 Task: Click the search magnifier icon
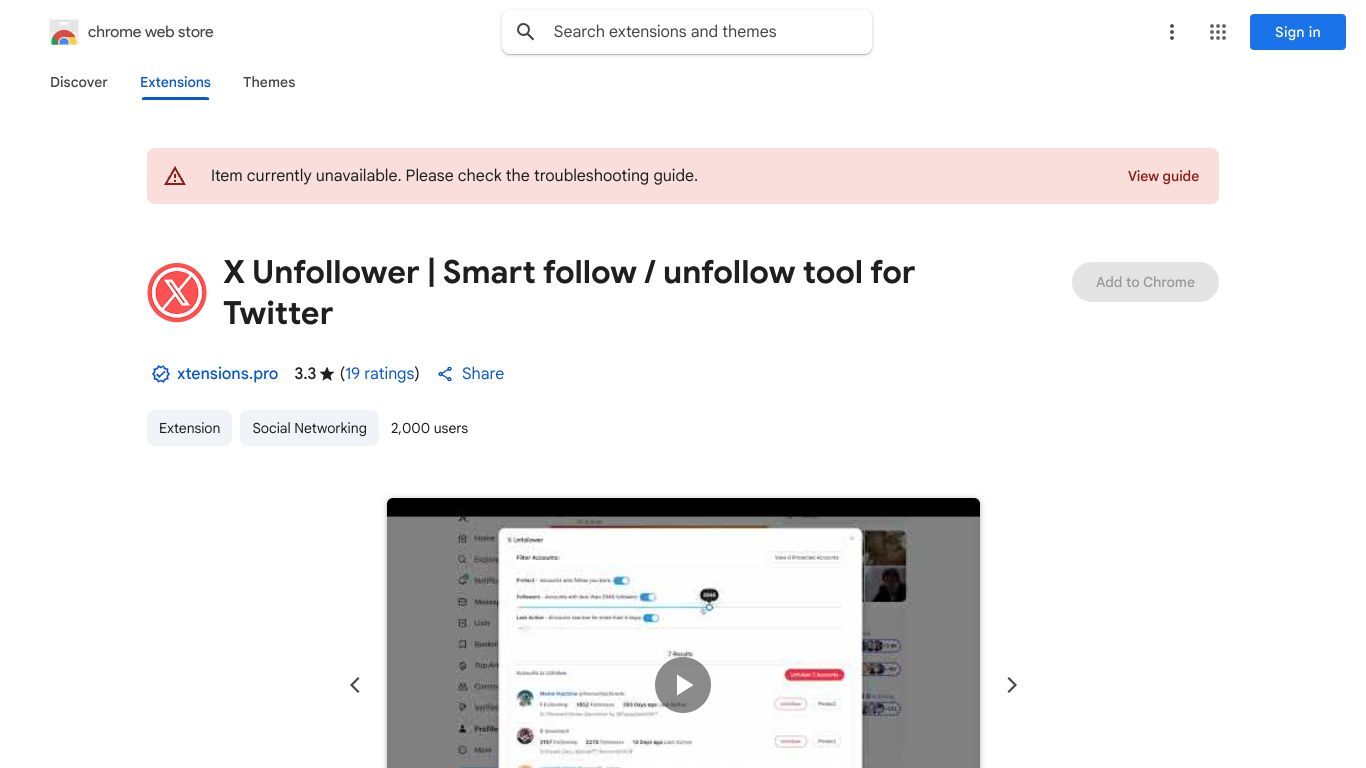click(526, 32)
